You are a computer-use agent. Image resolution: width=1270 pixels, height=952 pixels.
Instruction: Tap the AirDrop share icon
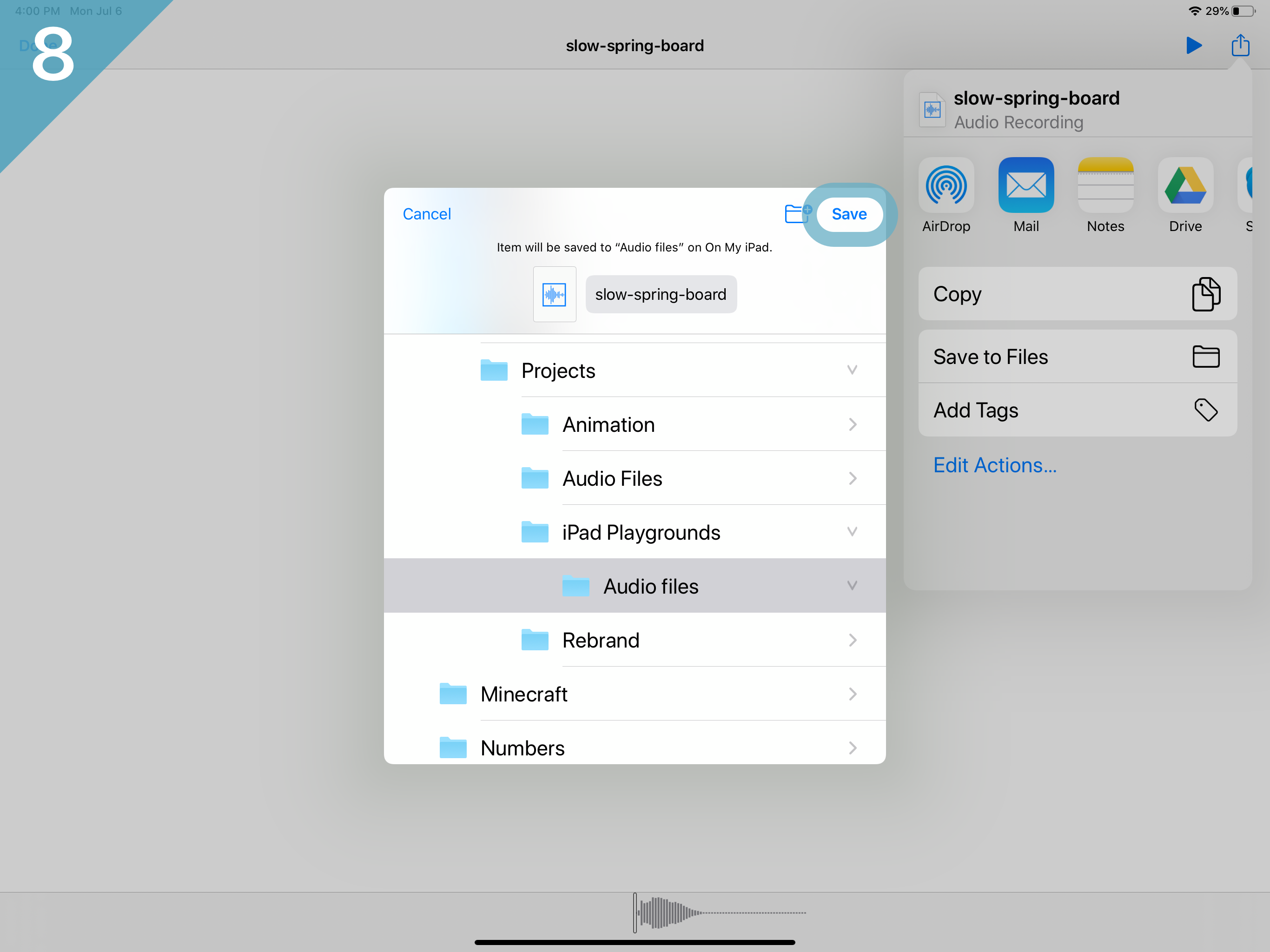coord(946,185)
